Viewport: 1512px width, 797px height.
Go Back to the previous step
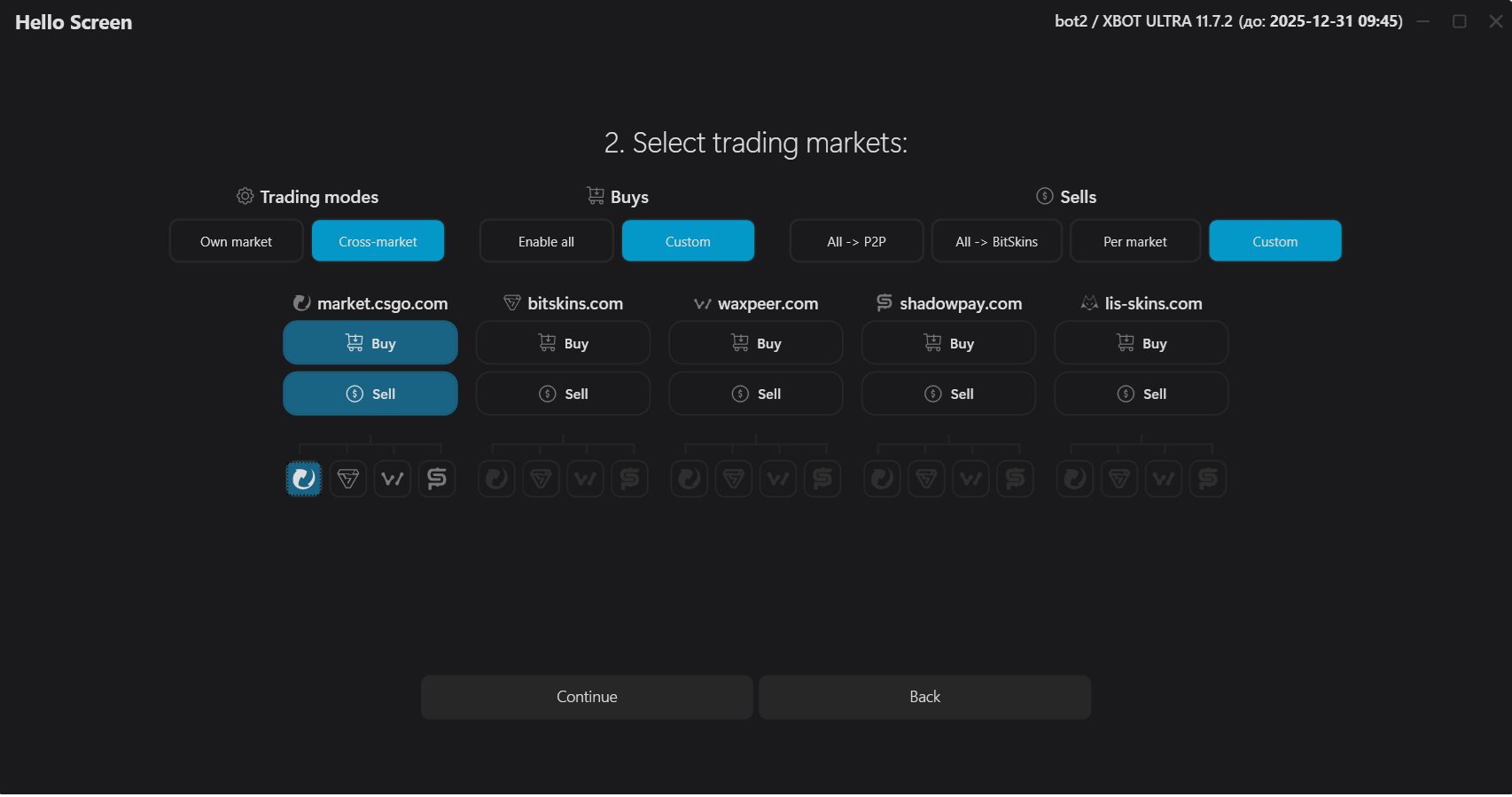[x=924, y=697]
